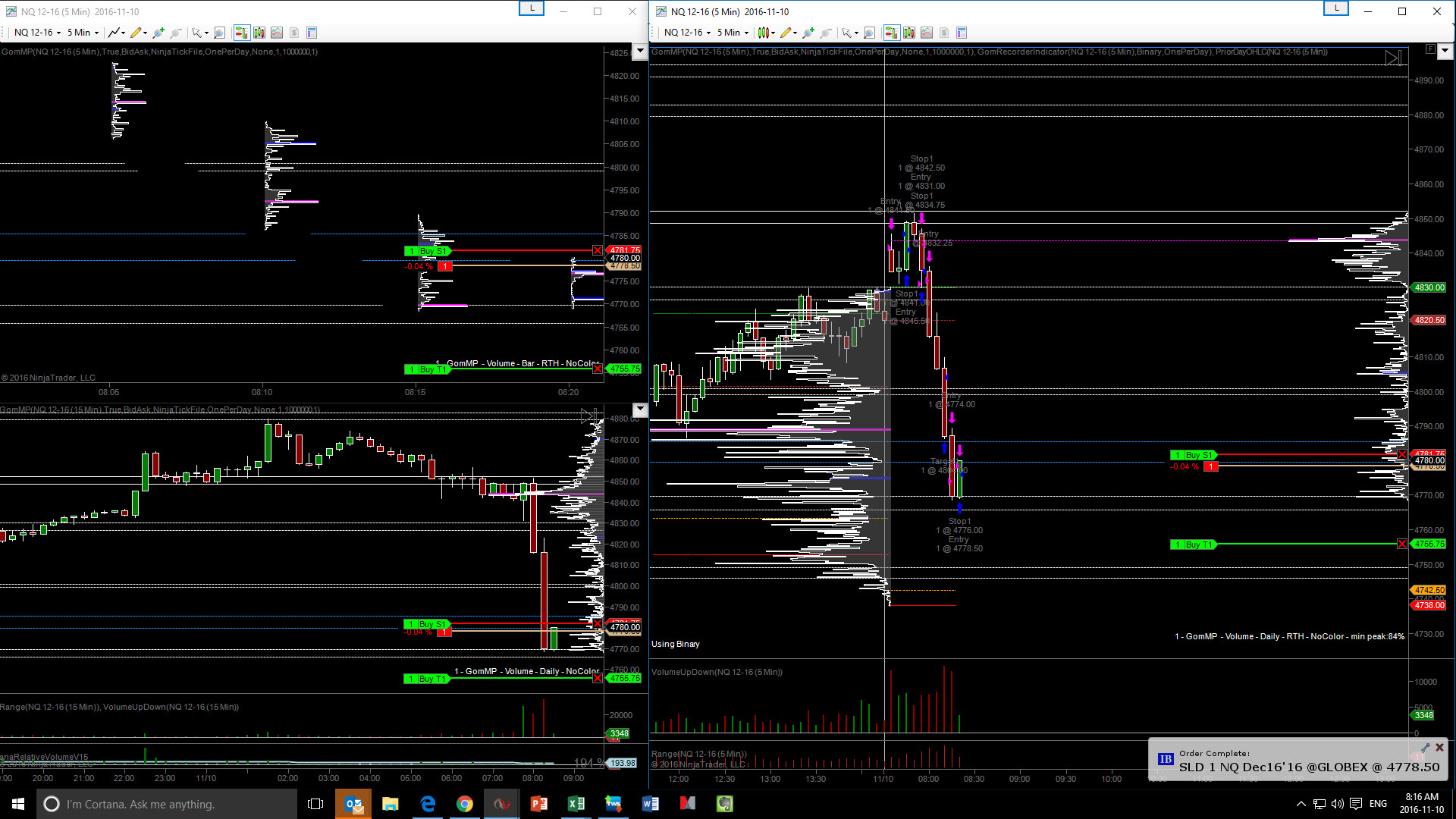Select Buy T1 order tag on 15 Min chart
Image resolution: width=1456 pixels, height=819 pixels.
pyautogui.click(x=427, y=679)
